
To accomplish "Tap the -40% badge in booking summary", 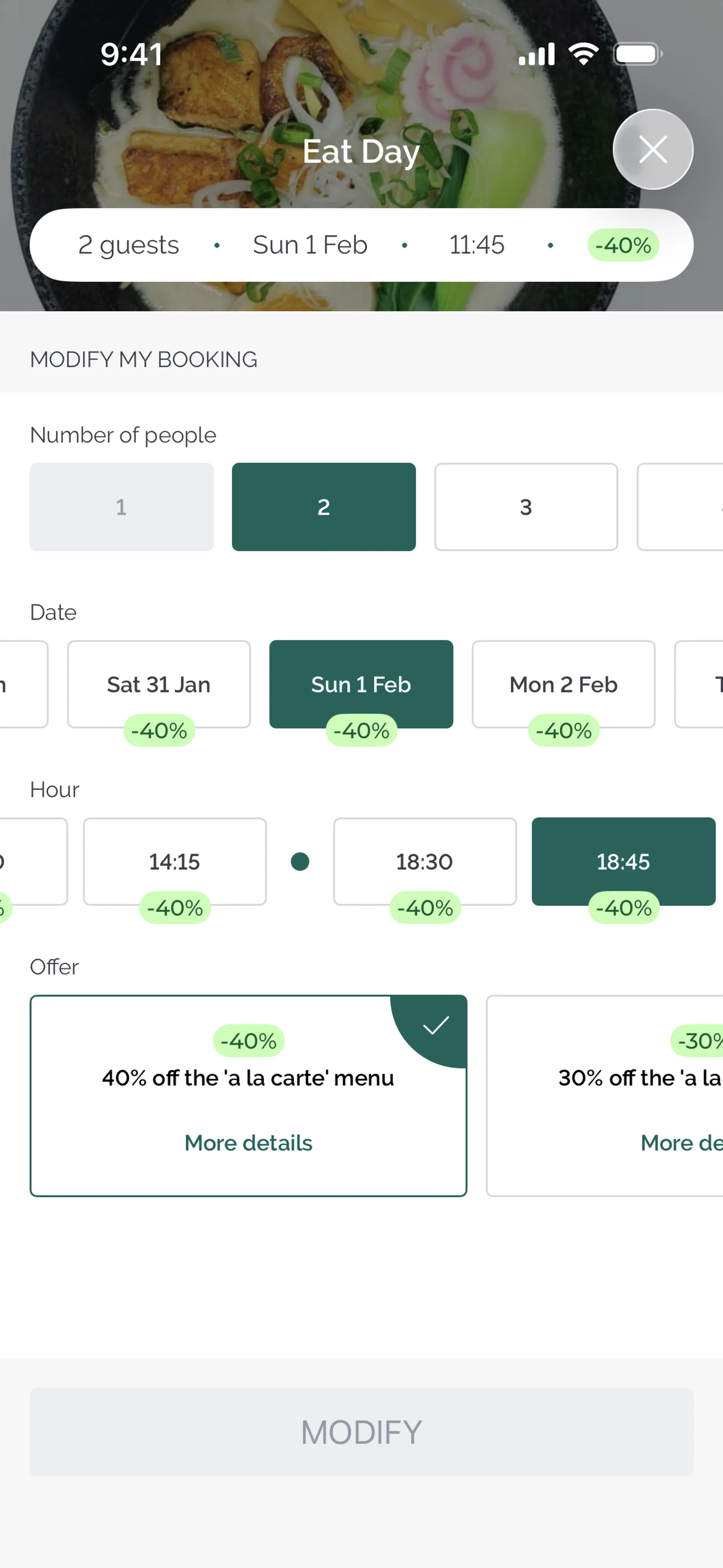I will pos(622,245).
